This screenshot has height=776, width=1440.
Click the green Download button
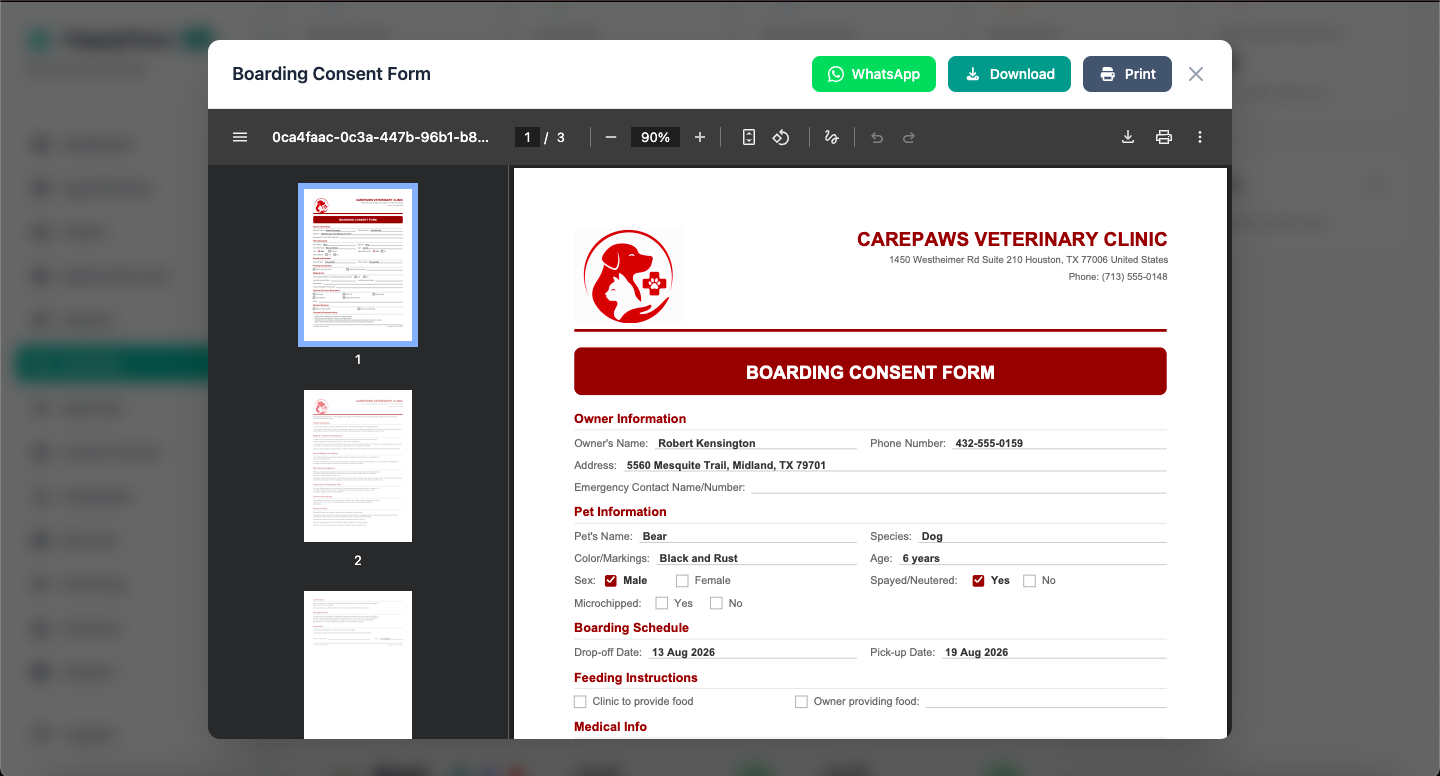click(x=1009, y=74)
